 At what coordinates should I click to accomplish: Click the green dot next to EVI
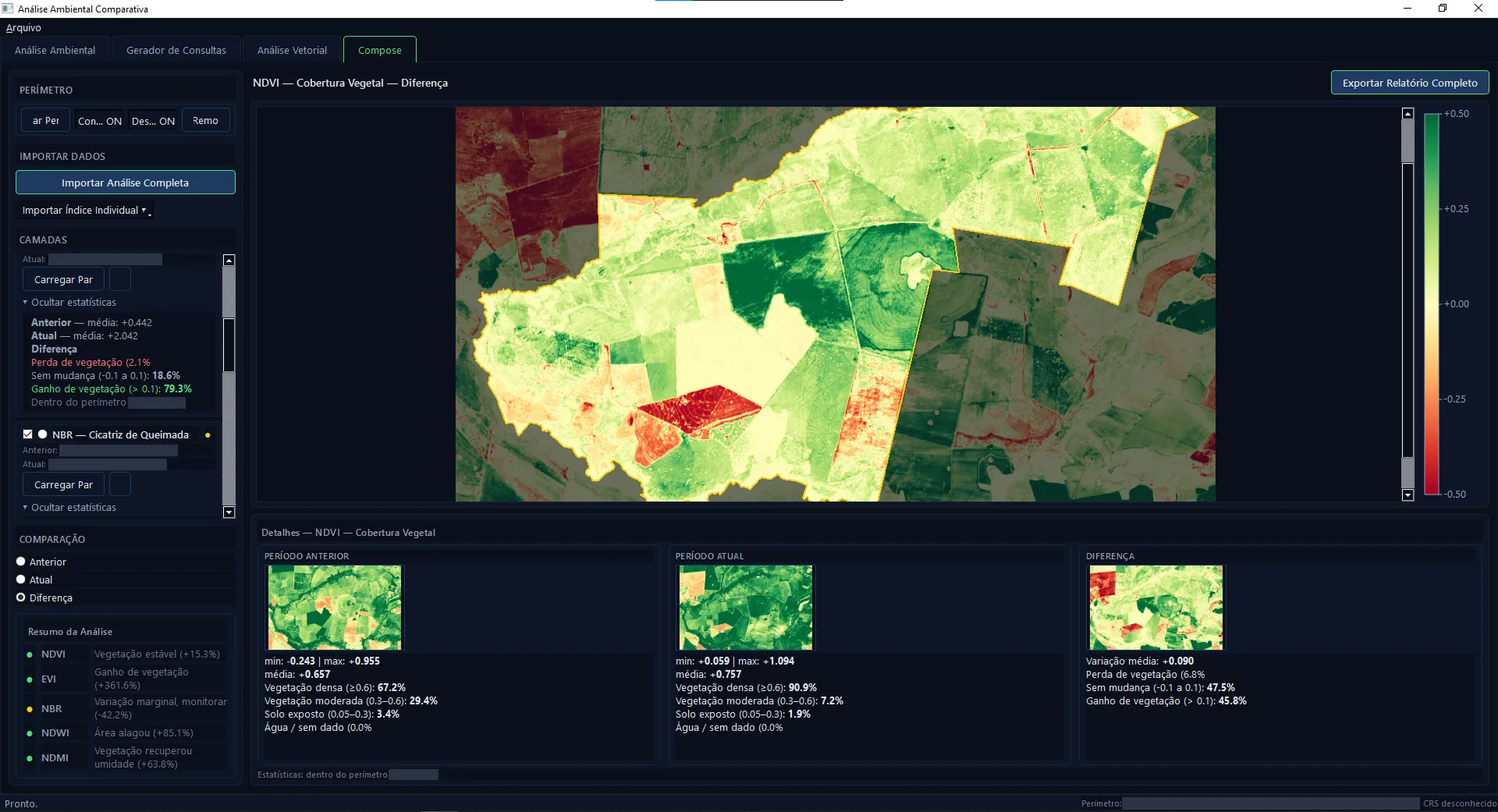[30, 679]
